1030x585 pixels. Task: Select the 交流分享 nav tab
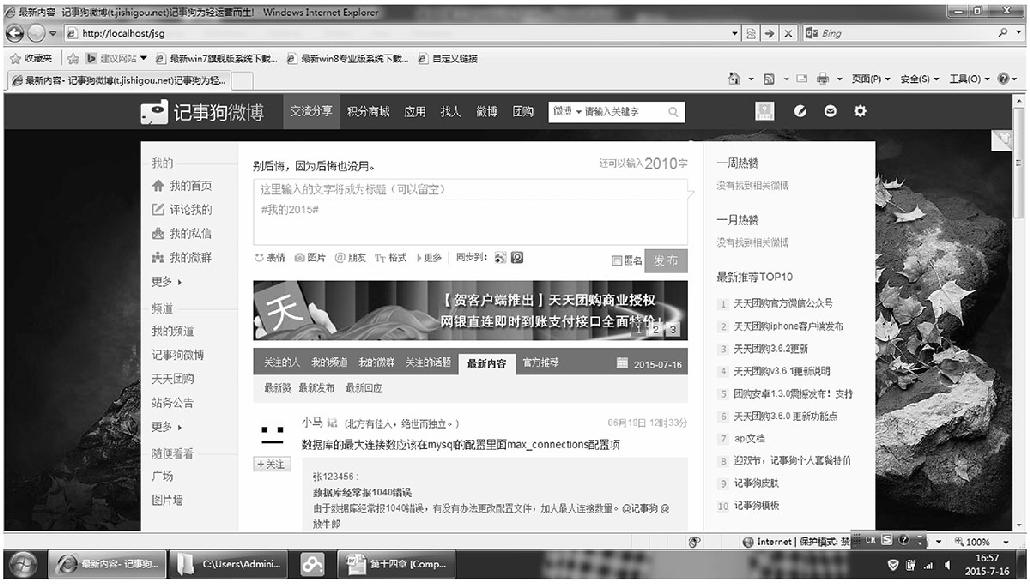click(x=311, y=111)
